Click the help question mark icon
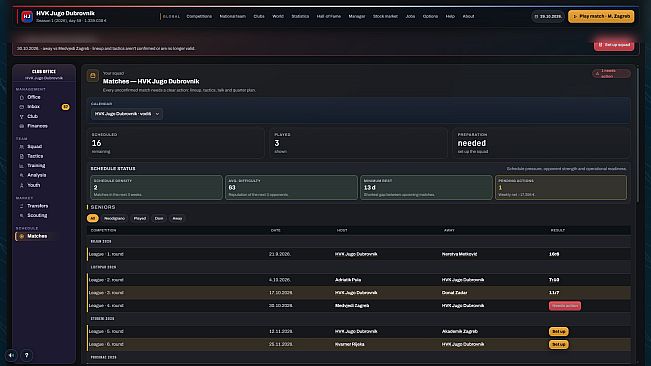Image resolution: width=651 pixels, height=366 pixels. click(x=27, y=355)
